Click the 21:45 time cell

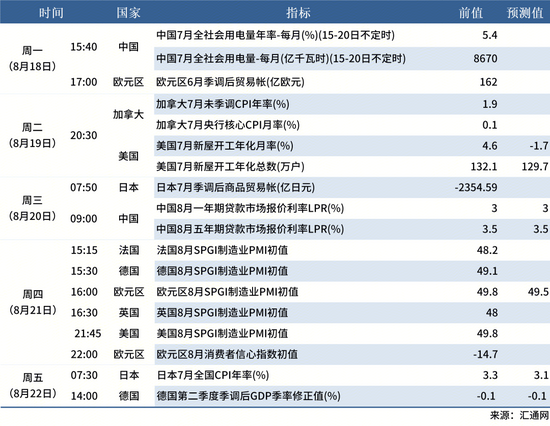(88, 333)
